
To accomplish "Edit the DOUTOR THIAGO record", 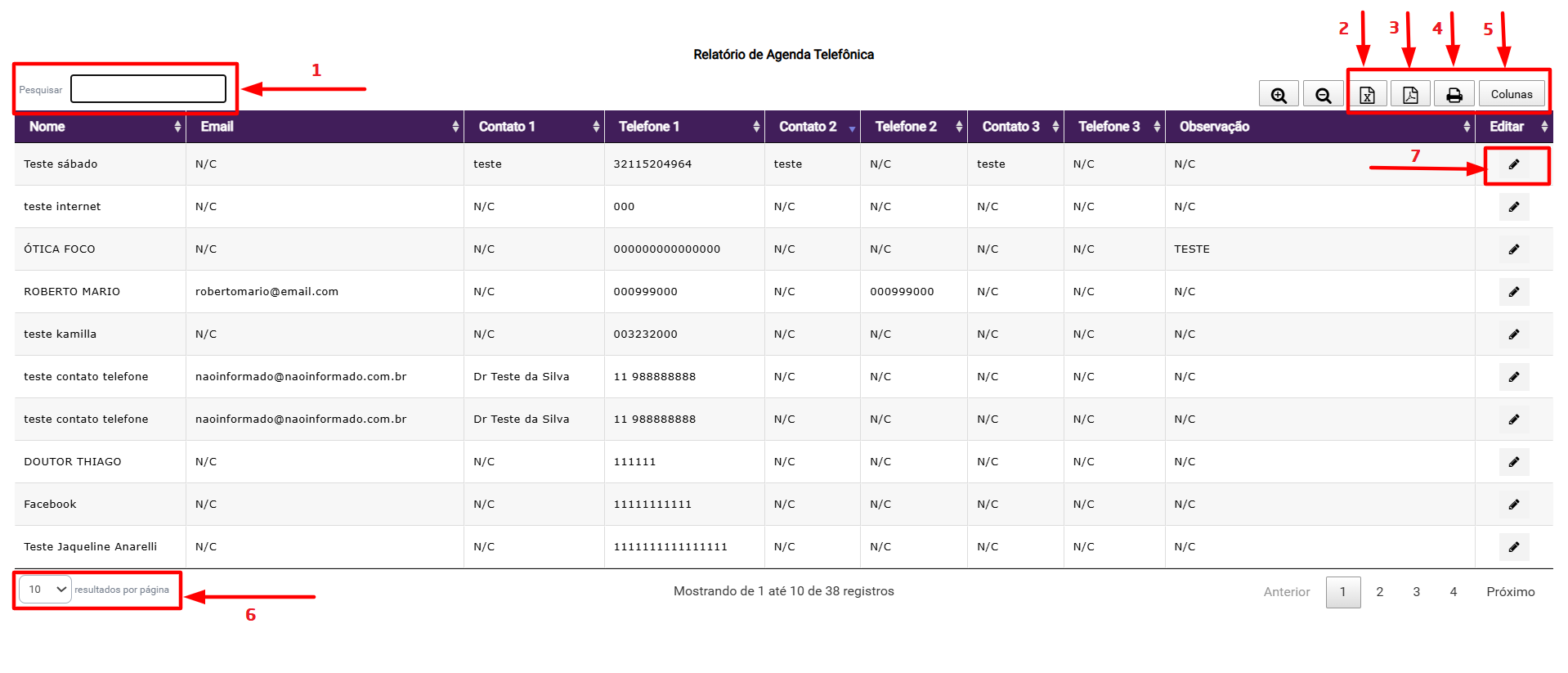I will click(x=1513, y=462).
